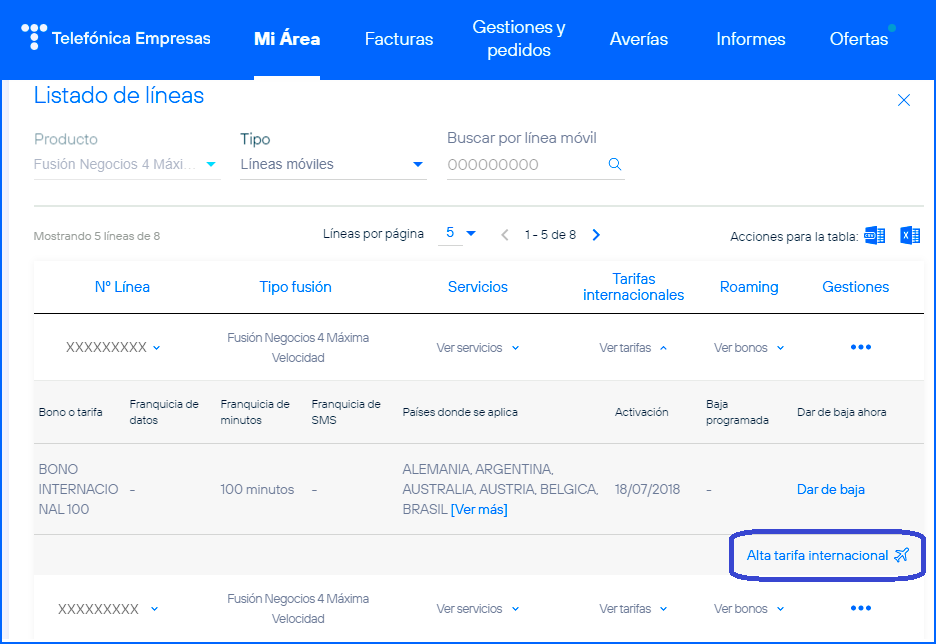Click the Dar de baja link

(830, 490)
